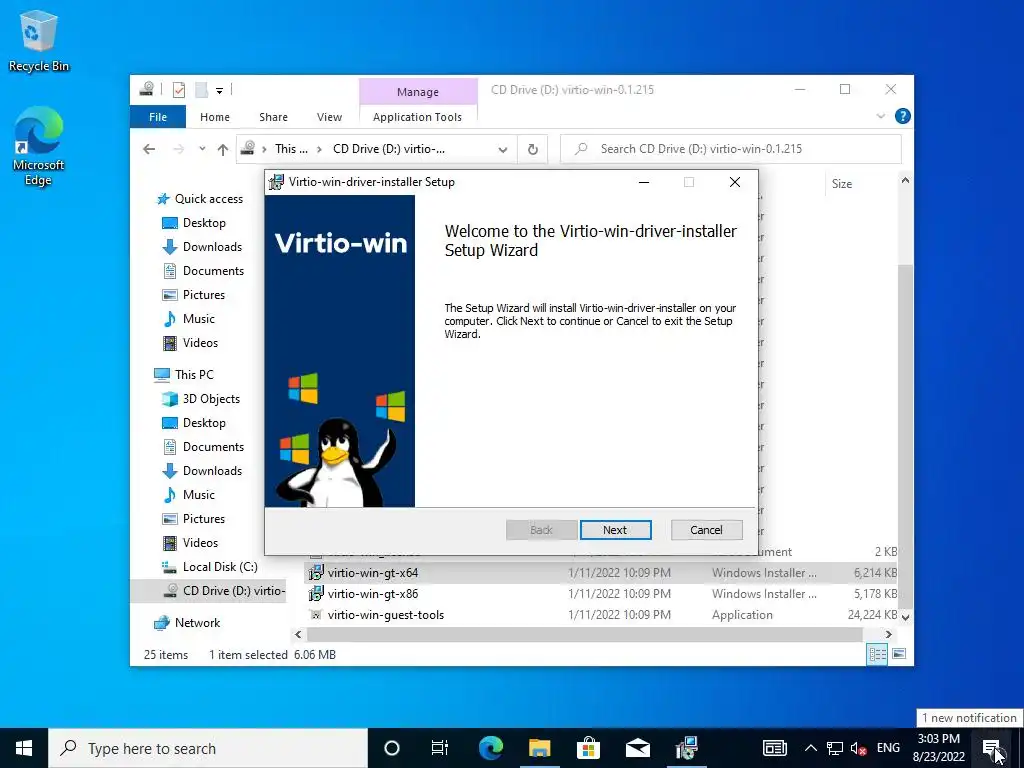Expand the address bar history dropdown
Viewport: 1024px width, 768px height.
503,150
